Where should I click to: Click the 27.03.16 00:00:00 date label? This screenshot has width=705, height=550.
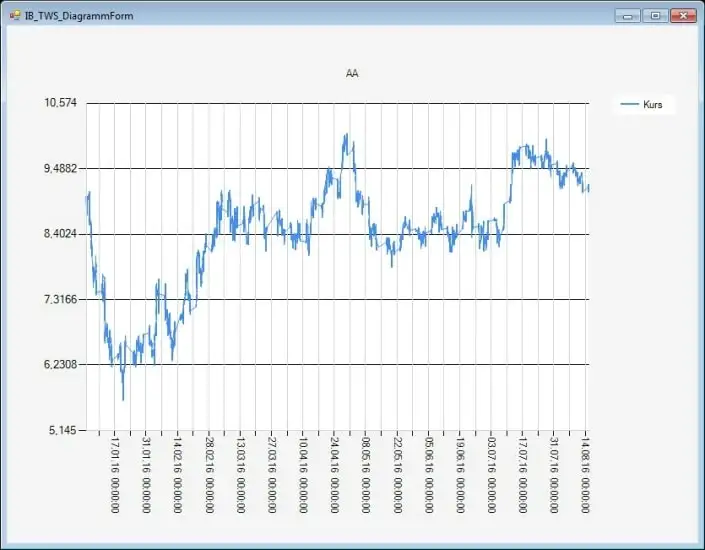[x=271, y=475]
